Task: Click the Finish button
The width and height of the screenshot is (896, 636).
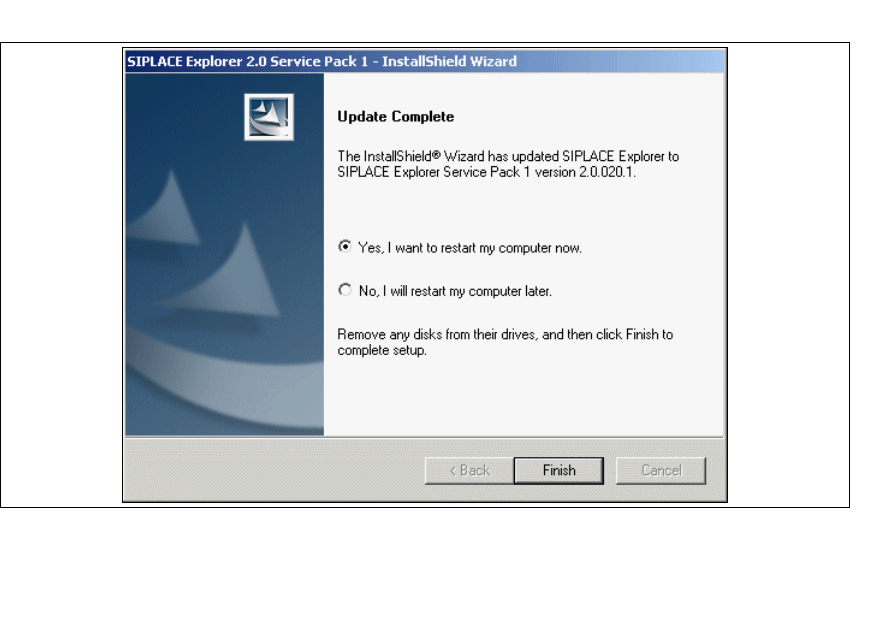Action: [559, 470]
